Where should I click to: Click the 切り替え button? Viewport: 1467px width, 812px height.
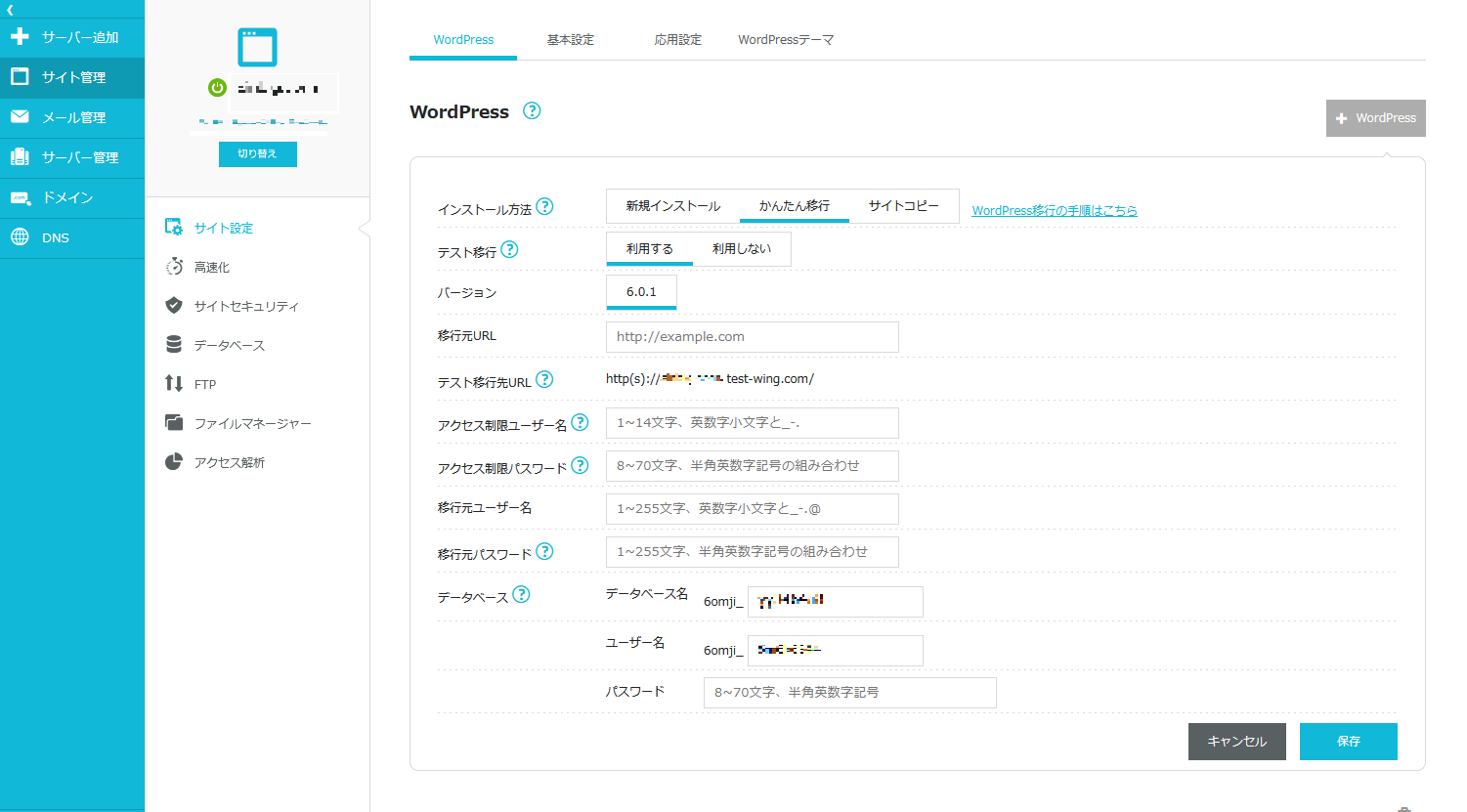pyautogui.click(x=258, y=154)
